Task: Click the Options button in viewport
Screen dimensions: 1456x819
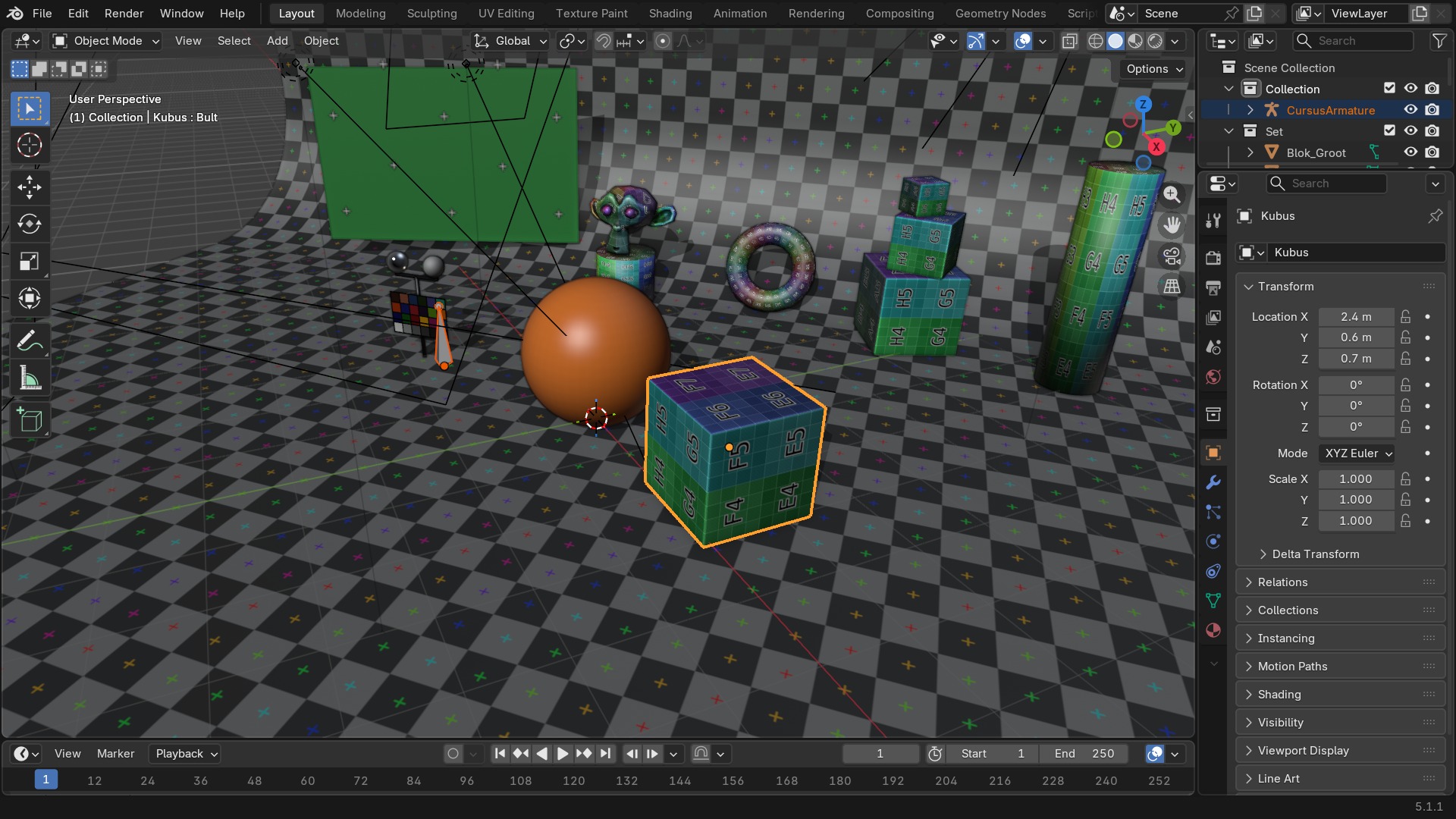Action: (1153, 69)
